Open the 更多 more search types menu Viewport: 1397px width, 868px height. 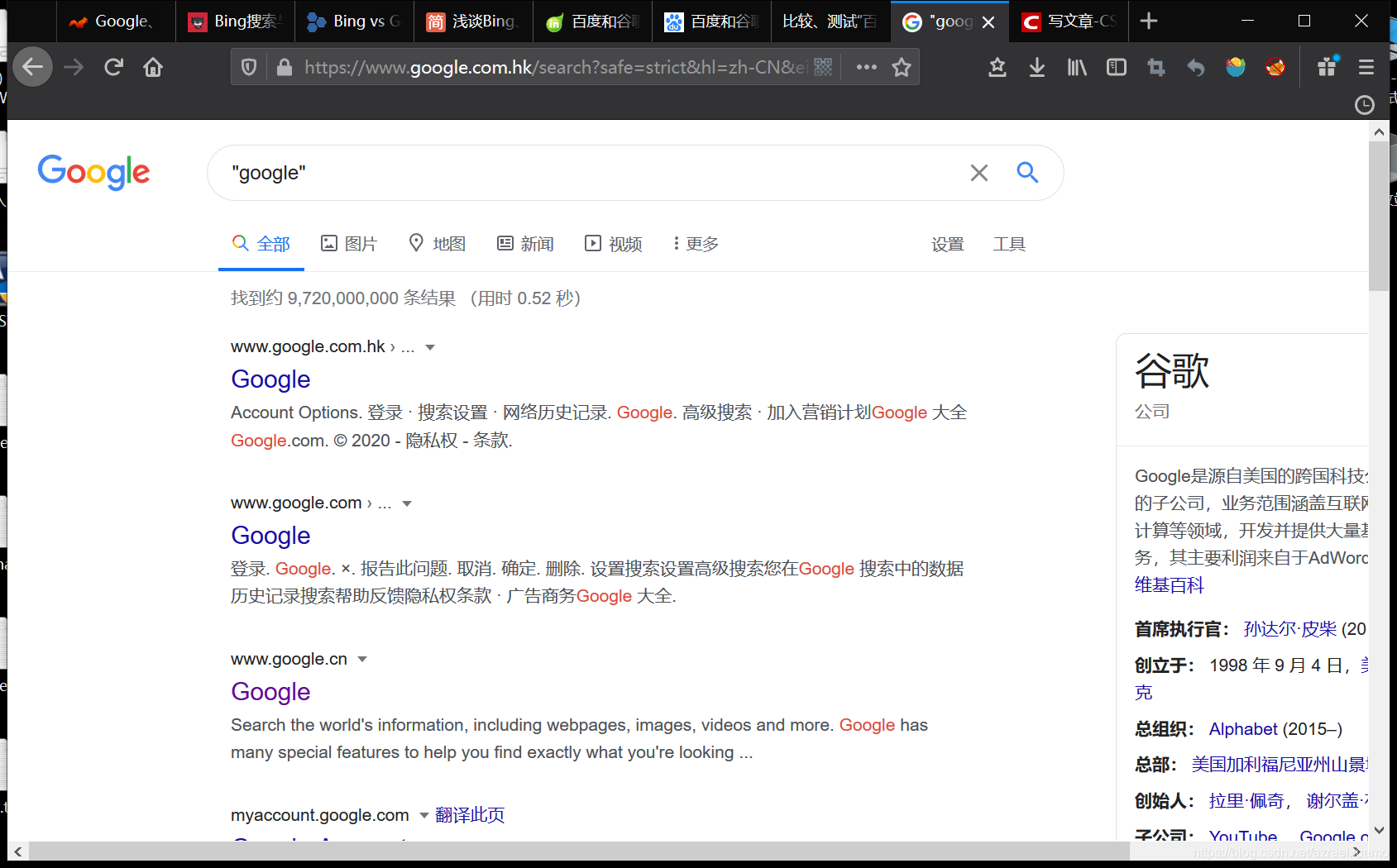[696, 244]
